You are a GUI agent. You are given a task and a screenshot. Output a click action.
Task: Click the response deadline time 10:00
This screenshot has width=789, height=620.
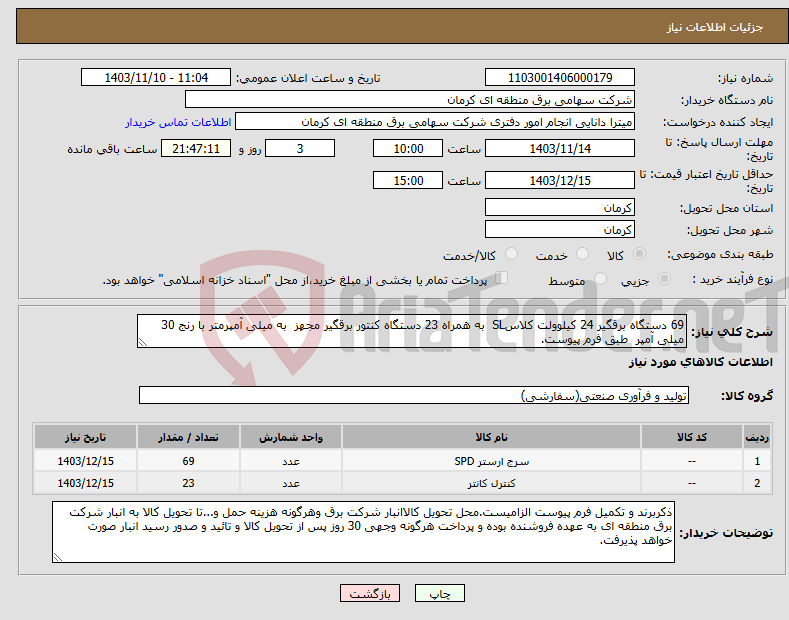pyautogui.click(x=408, y=148)
